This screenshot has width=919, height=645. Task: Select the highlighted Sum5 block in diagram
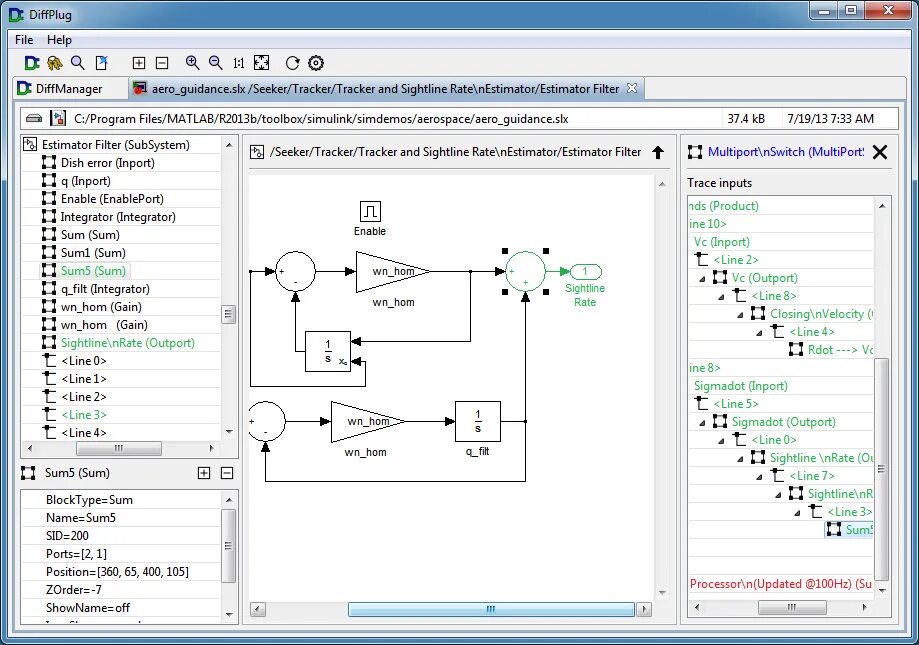tap(526, 271)
